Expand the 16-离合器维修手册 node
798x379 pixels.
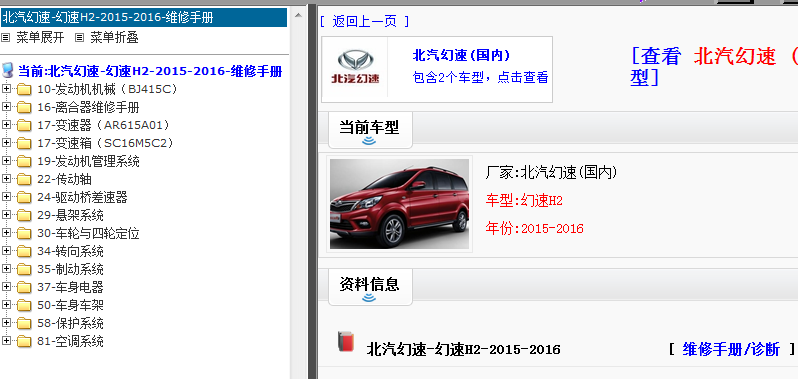pyautogui.click(x=6, y=107)
